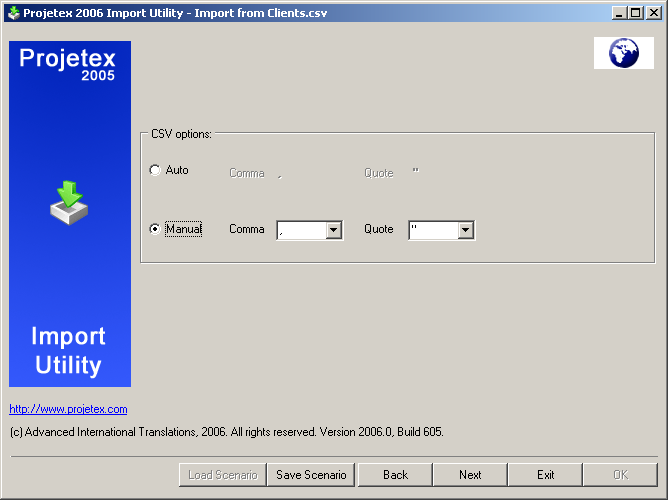Proceed with the Next button
This screenshot has height=500, width=668.
pos(470,475)
